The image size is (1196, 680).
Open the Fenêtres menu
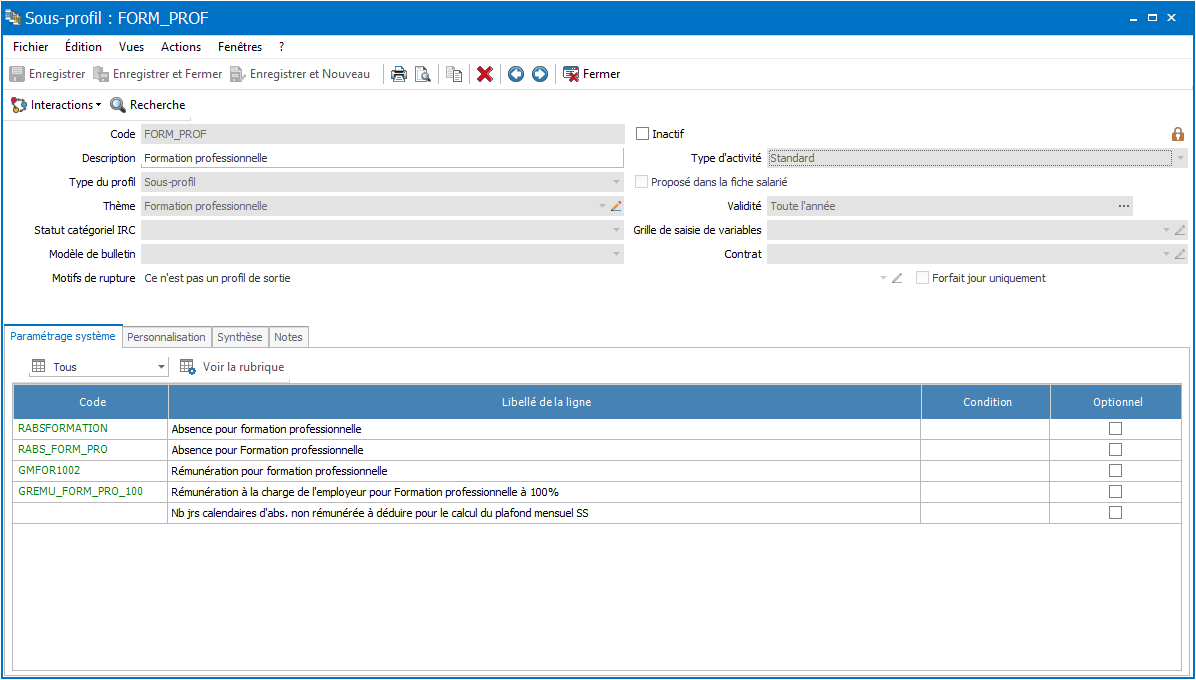240,47
